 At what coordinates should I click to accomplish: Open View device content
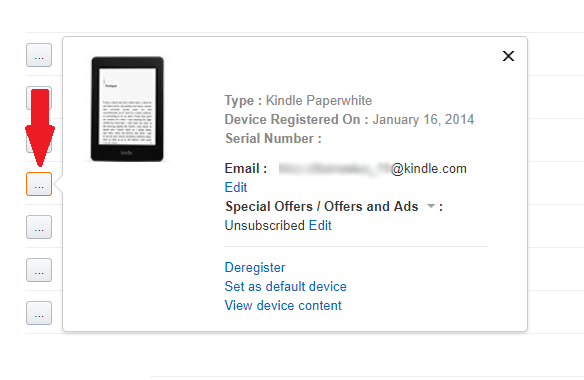tap(283, 305)
